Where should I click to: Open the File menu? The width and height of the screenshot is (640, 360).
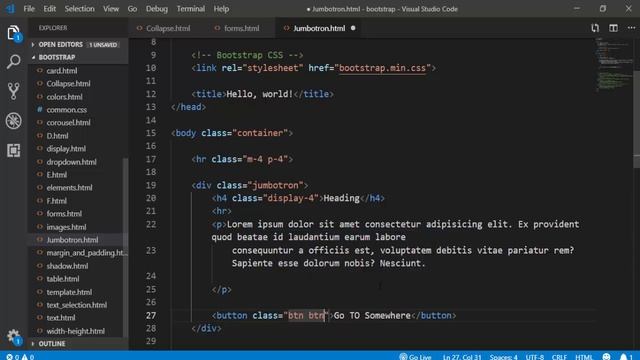[29, 9]
